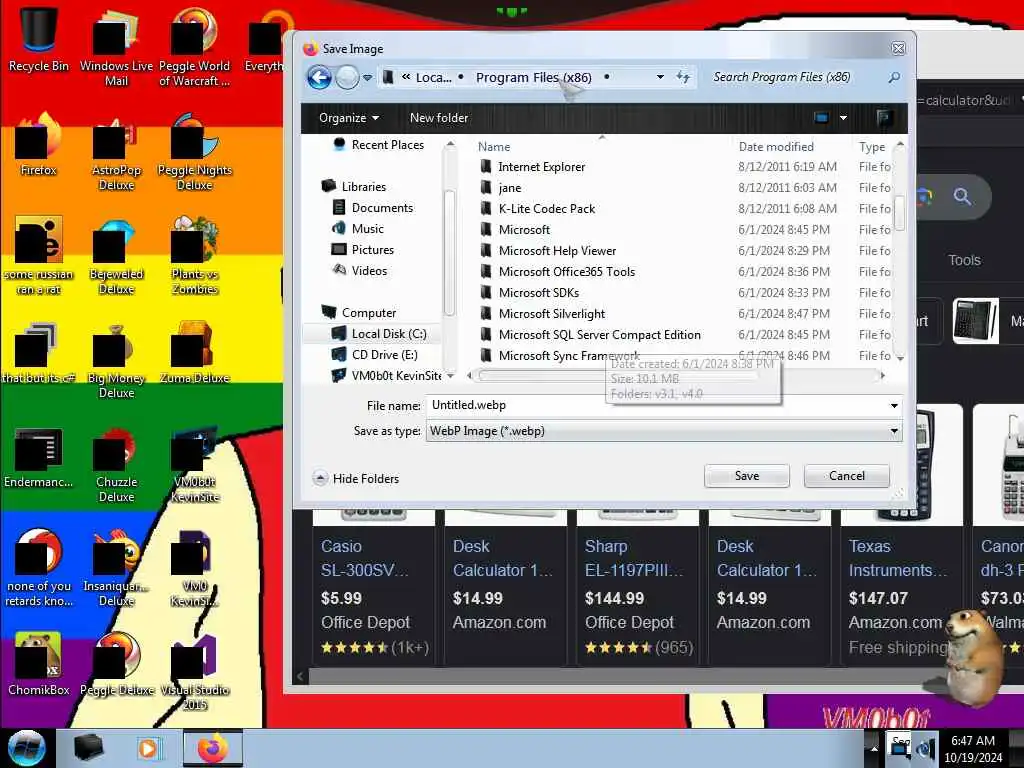This screenshot has width=1024, height=768.
Task: Click the Change your view icon
Action: click(821, 118)
